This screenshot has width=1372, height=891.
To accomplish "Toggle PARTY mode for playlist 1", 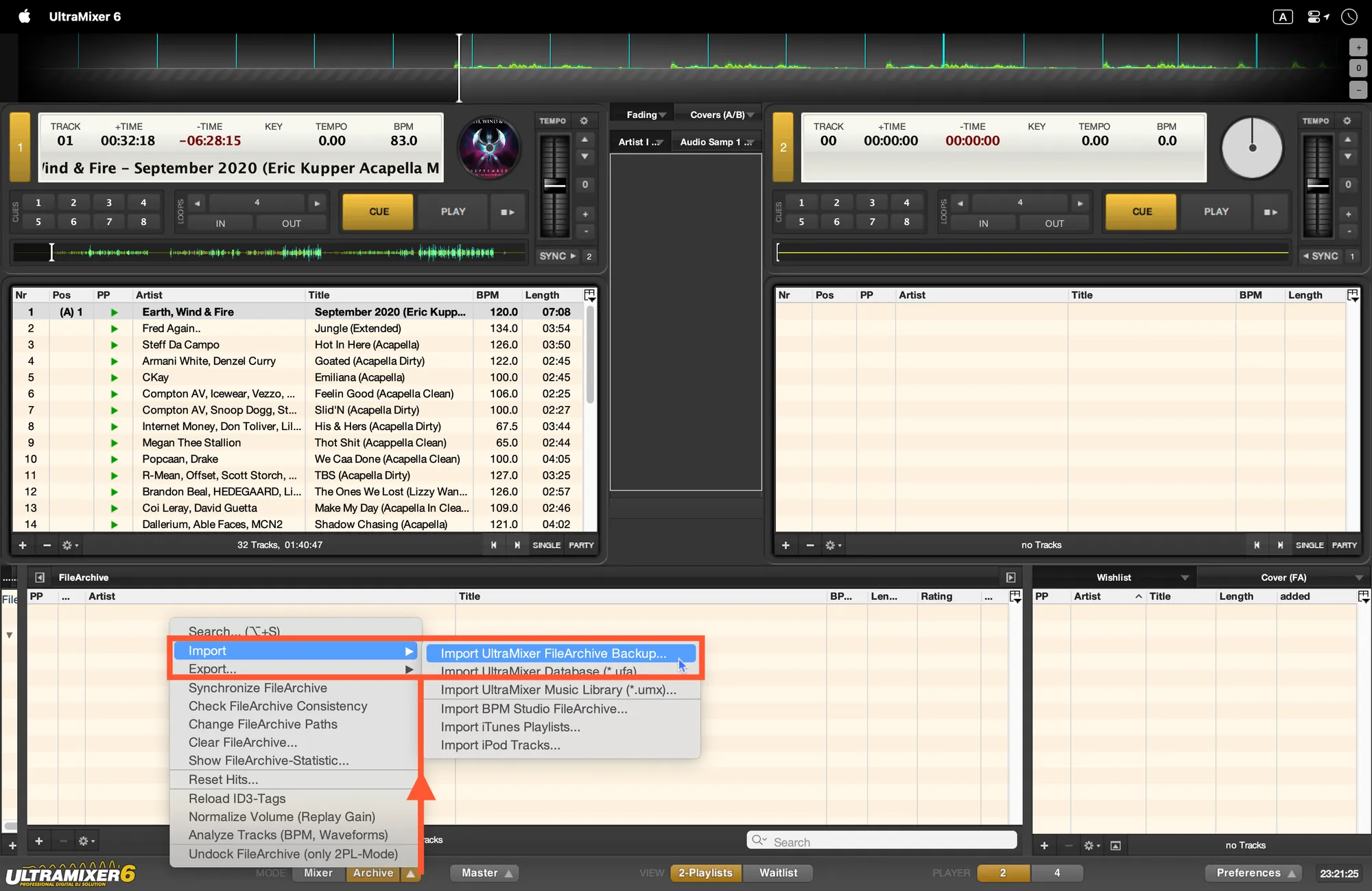I will coord(581,545).
